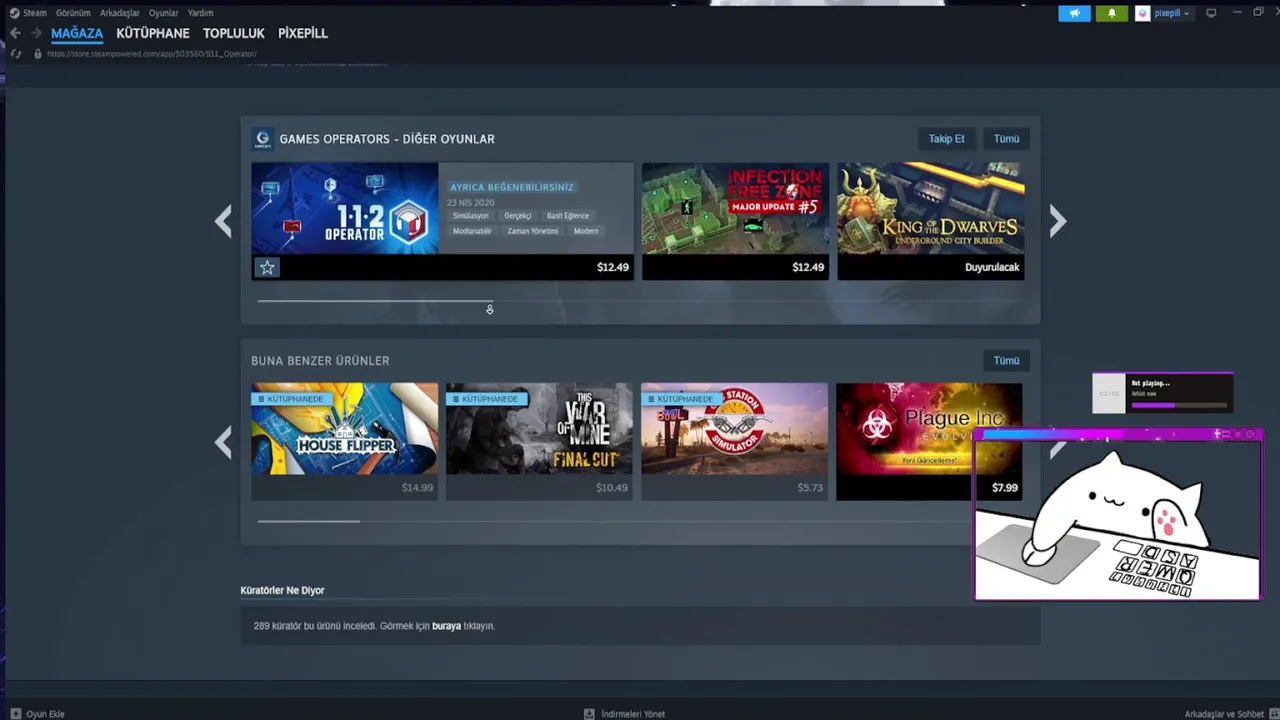
Task: Click the Games Operators developer logo
Action: [263, 139]
